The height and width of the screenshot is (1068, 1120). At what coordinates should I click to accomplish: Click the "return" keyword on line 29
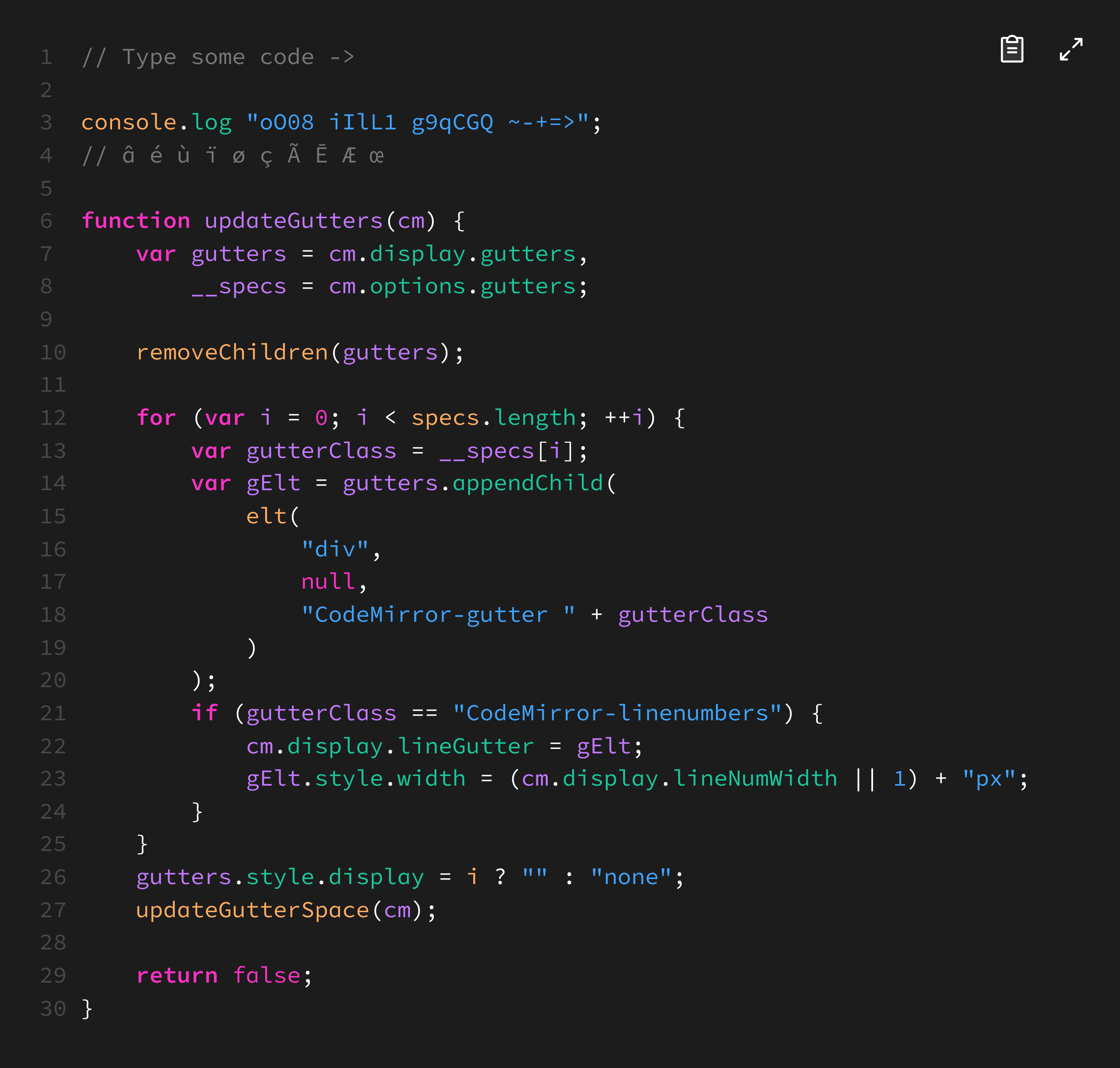(x=177, y=976)
